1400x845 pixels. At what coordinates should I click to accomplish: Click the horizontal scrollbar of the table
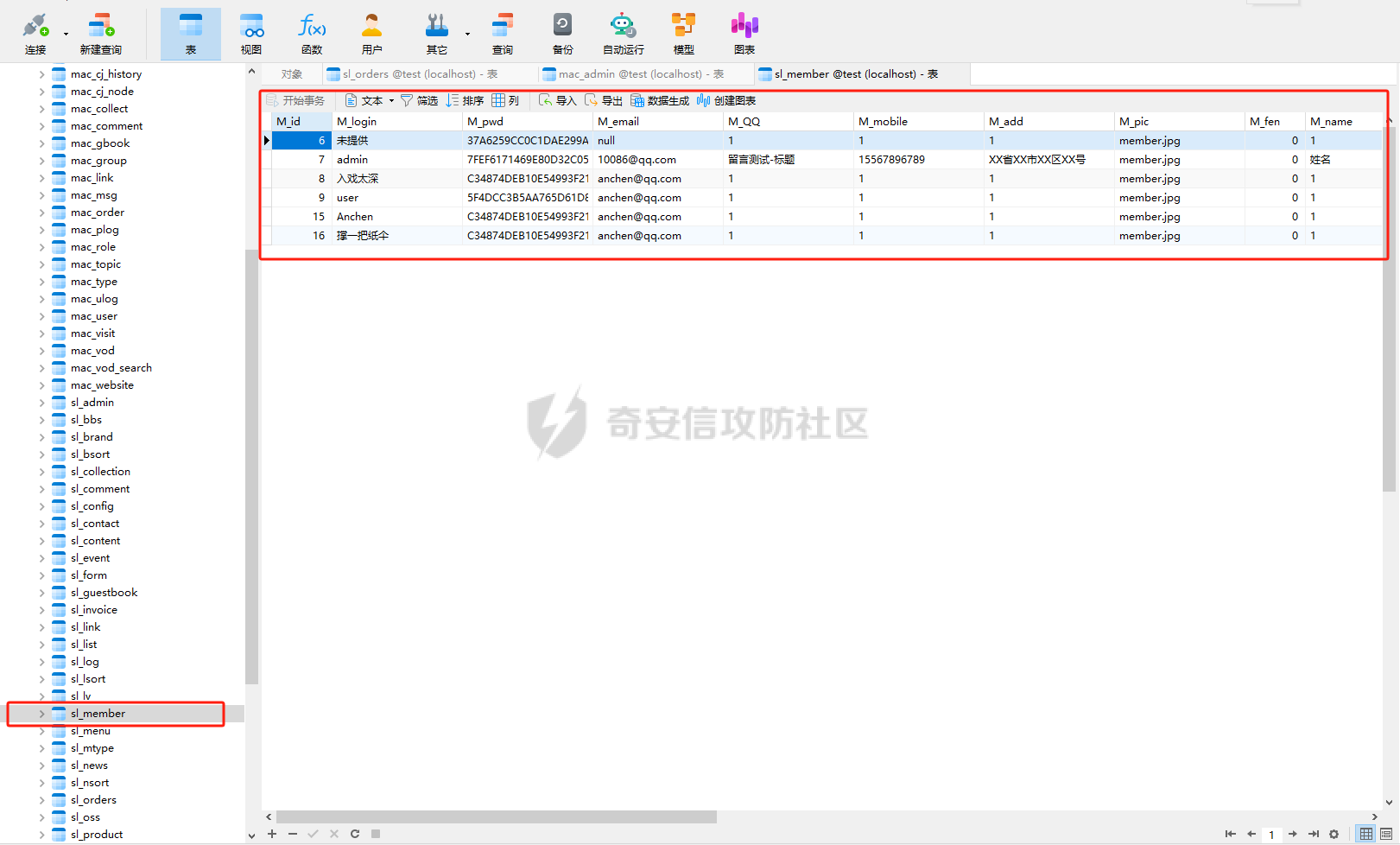[x=496, y=816]
